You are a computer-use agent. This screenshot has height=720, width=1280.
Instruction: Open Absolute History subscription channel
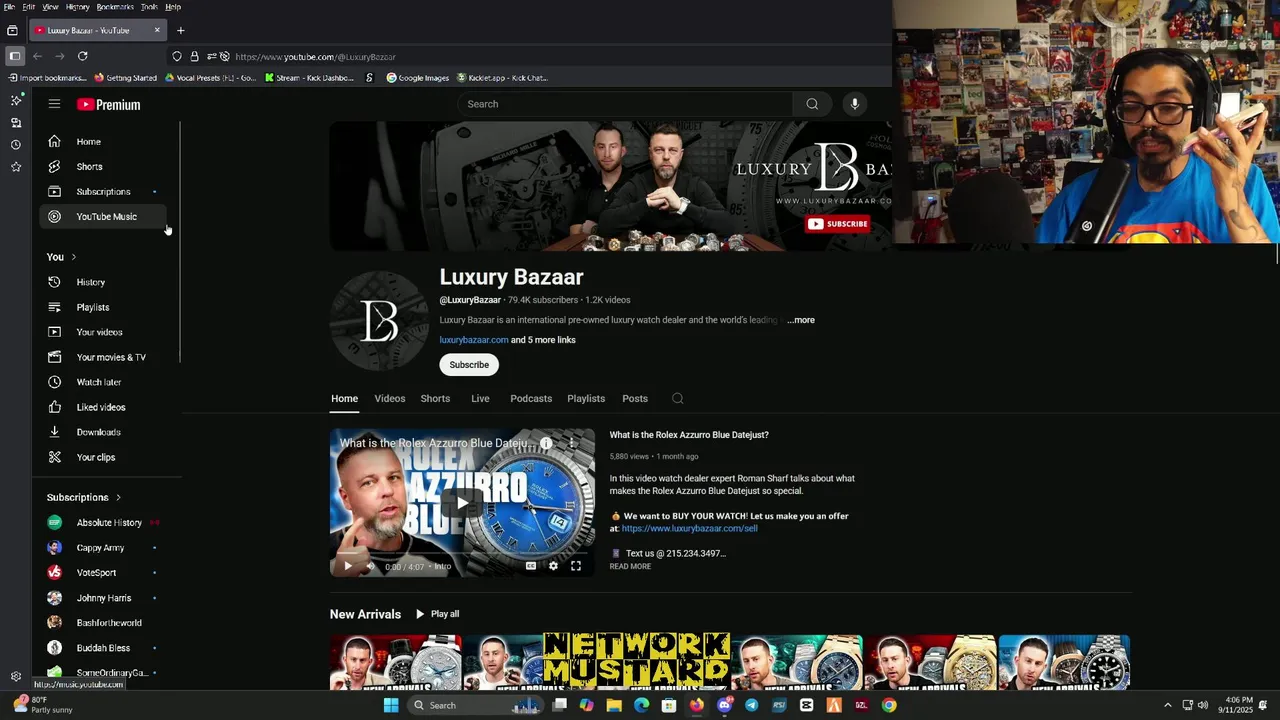point(104,523)
